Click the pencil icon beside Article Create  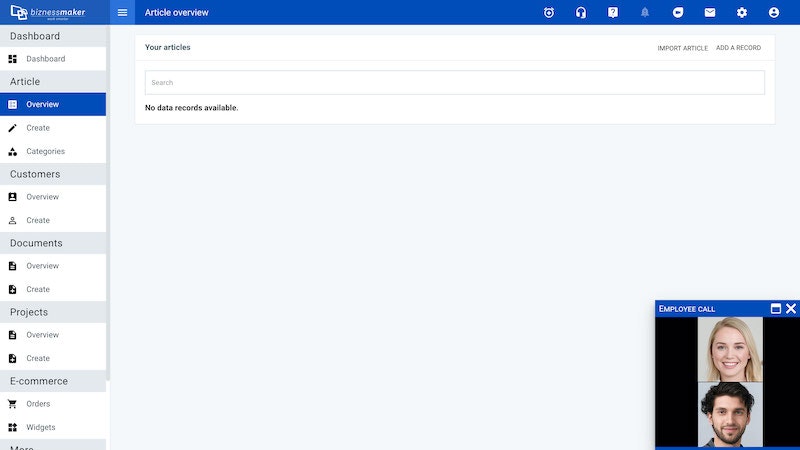pyautogui.click(x=13, y=128)
